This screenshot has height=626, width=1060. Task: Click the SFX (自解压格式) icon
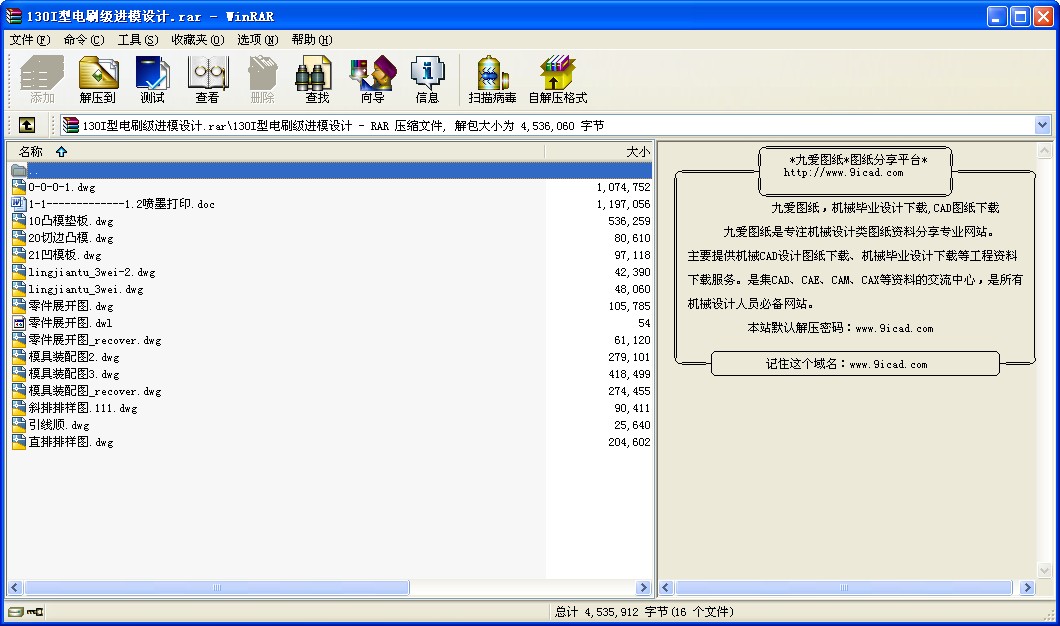pos(557,79)
